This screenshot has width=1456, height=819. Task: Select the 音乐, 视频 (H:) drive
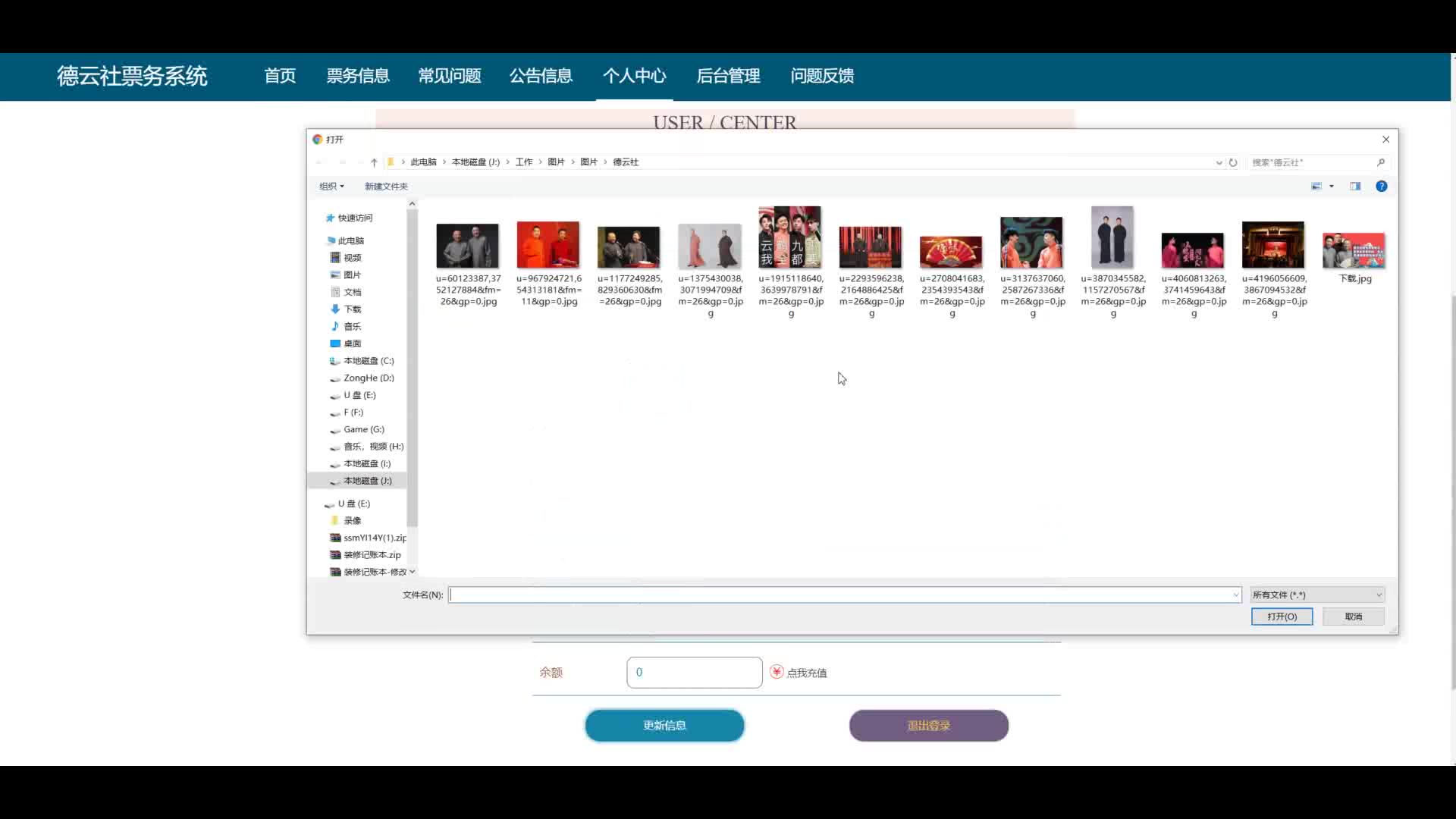[x=366, y=447]
